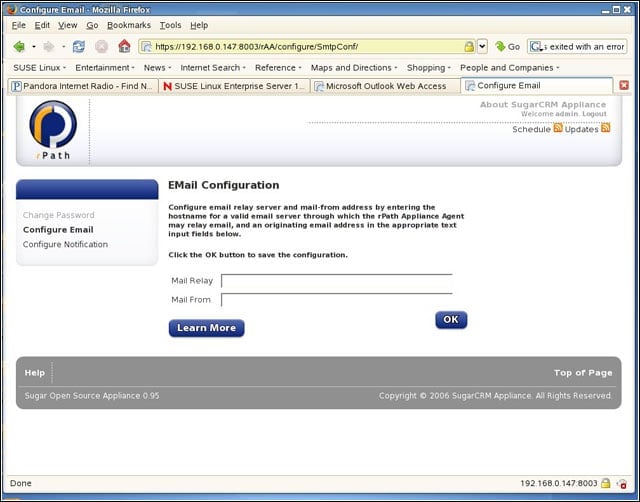
Task: Close current tab with red X
Action: click(624, 85)
